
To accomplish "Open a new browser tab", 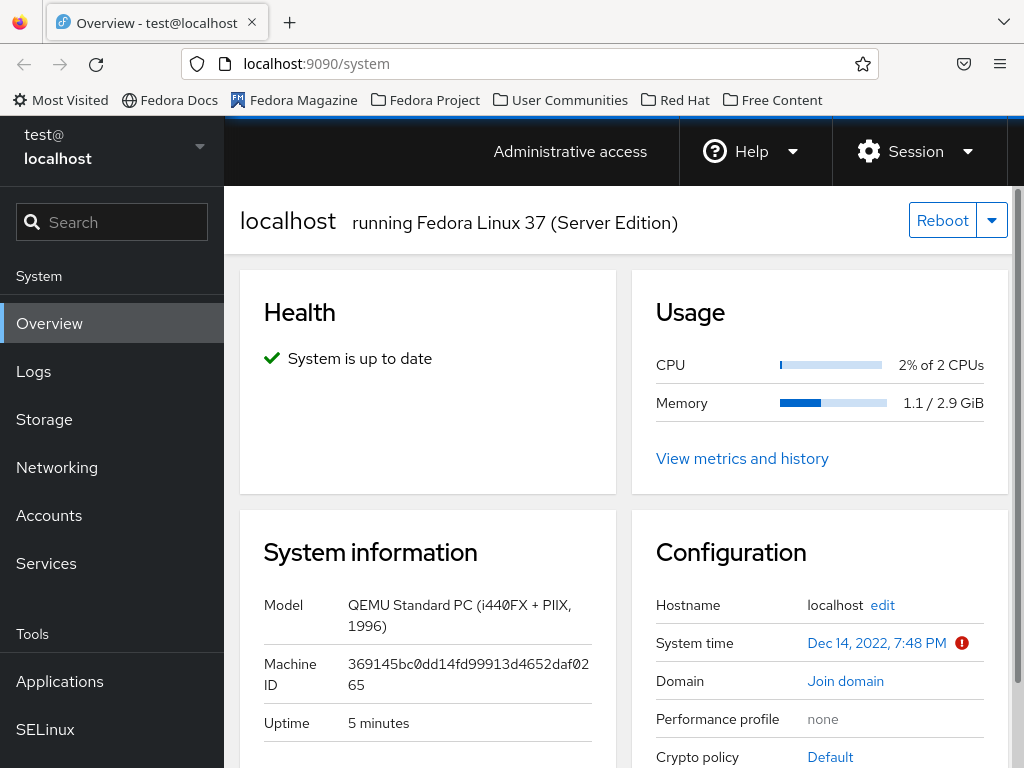I will coord(289,23).
